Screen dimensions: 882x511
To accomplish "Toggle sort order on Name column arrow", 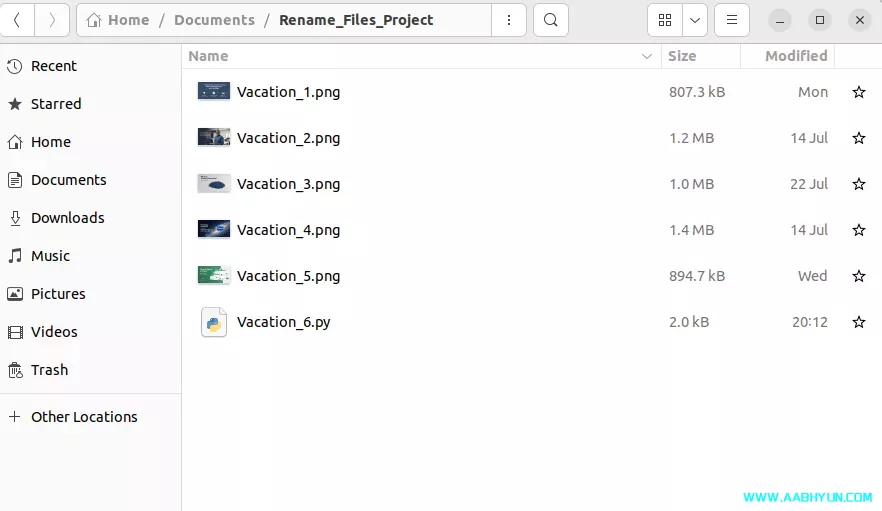I will point(646,56).
